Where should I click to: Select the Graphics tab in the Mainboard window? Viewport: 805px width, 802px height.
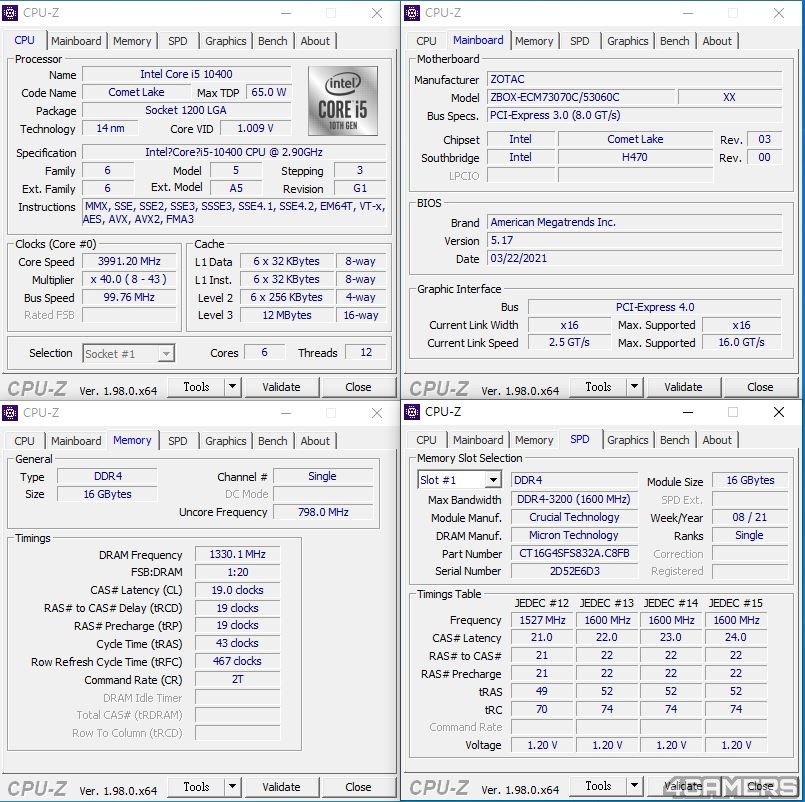pos(628,41)
